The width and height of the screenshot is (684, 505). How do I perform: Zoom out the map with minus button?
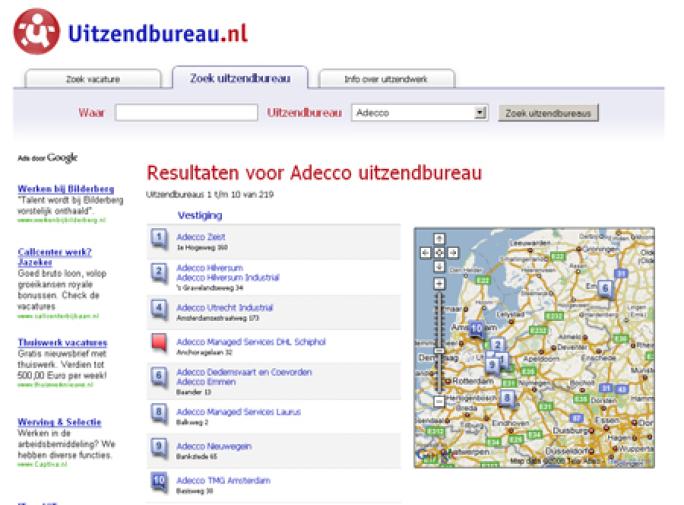pos(438,401)
